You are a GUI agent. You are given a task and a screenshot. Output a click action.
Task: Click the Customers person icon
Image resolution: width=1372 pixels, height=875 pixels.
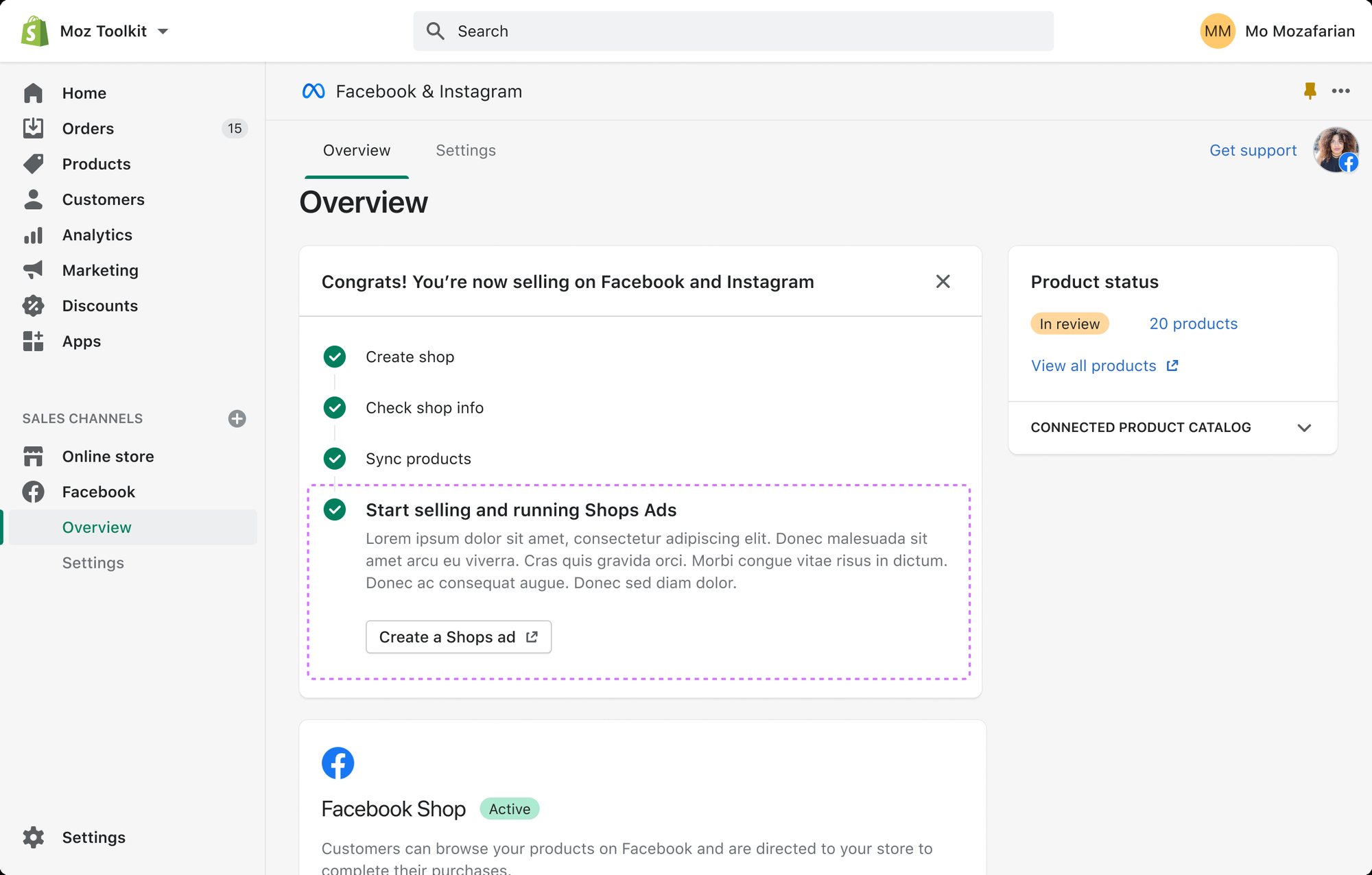(x=33, y=200)
